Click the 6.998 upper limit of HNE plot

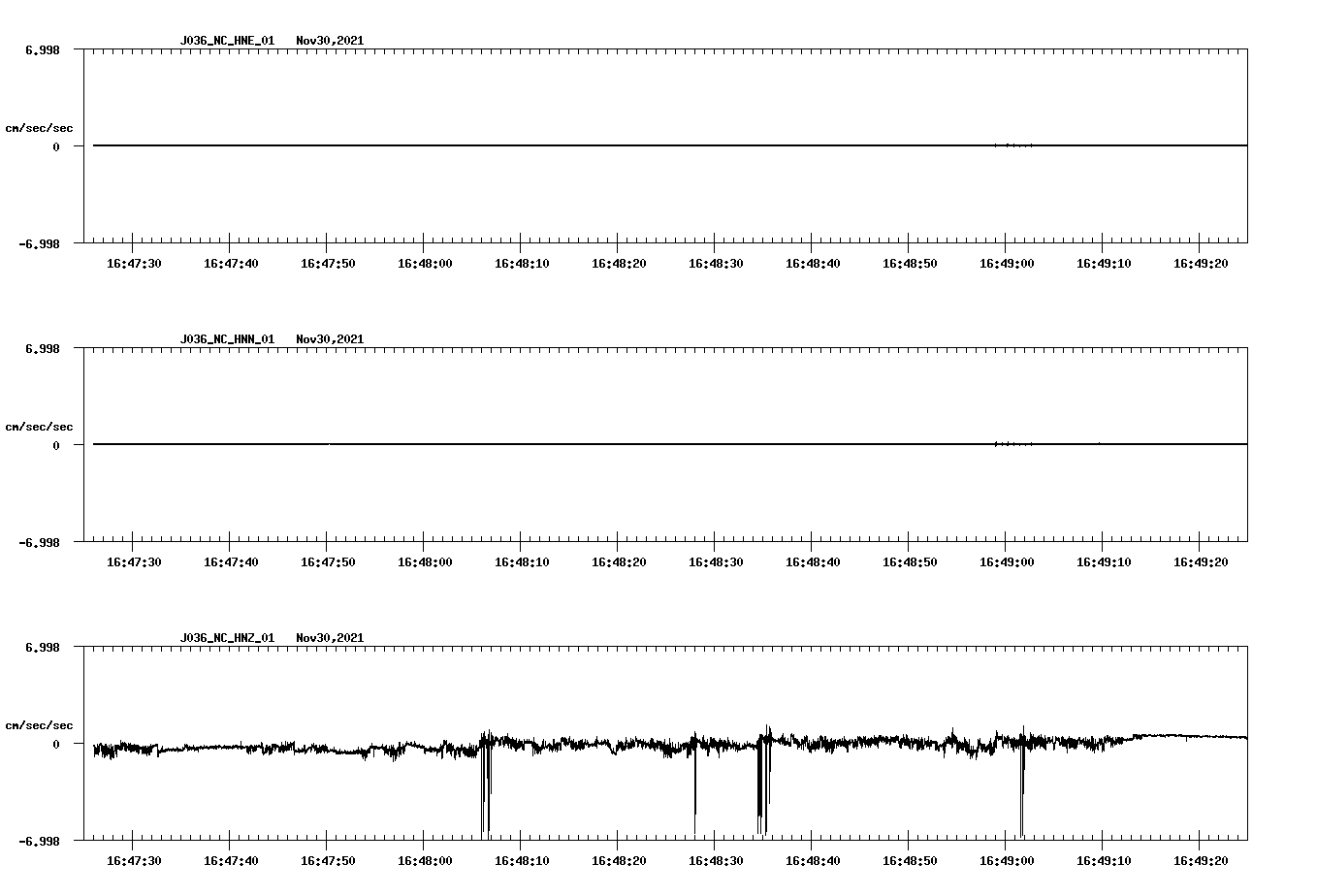coord(43,49)
